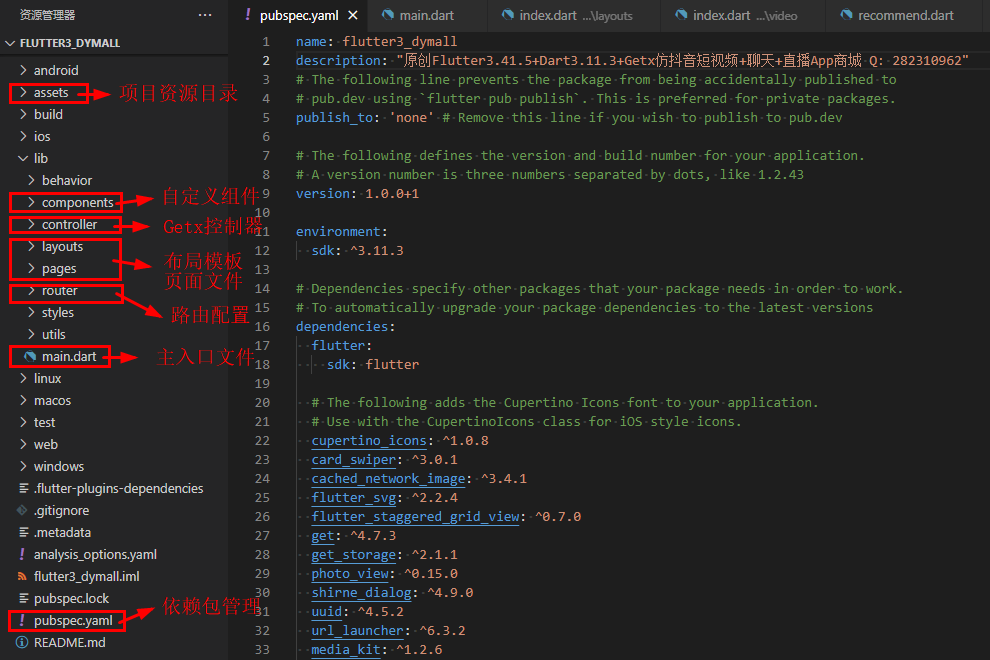
Task: Open .flutter-plugins-dependencies file
Action: point(119,488)
